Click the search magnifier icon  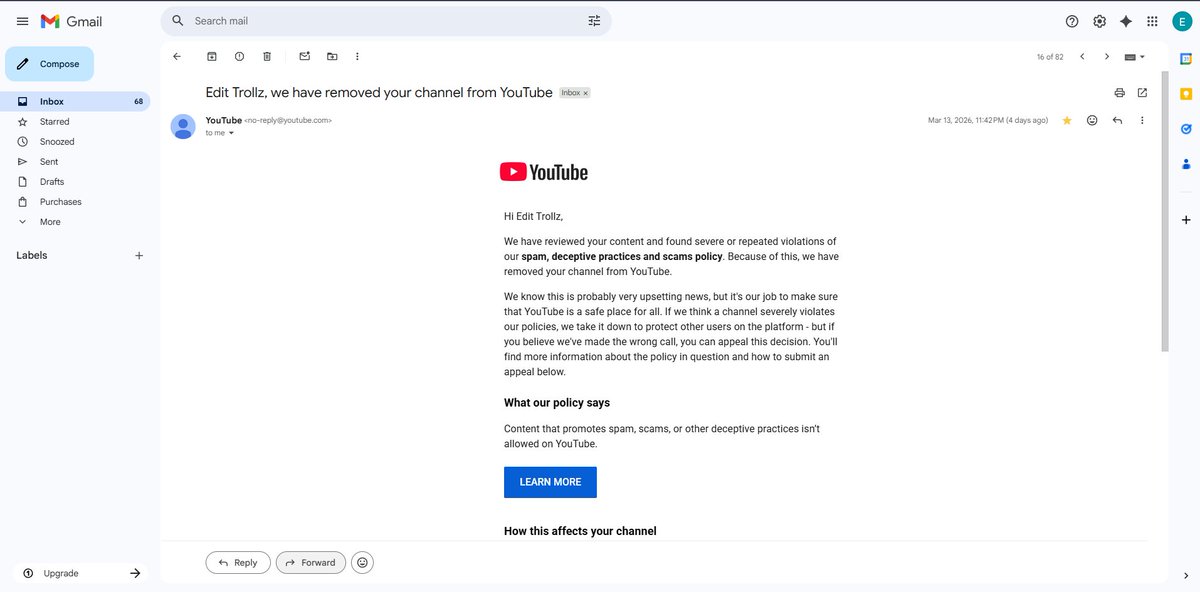click(178, 21)
